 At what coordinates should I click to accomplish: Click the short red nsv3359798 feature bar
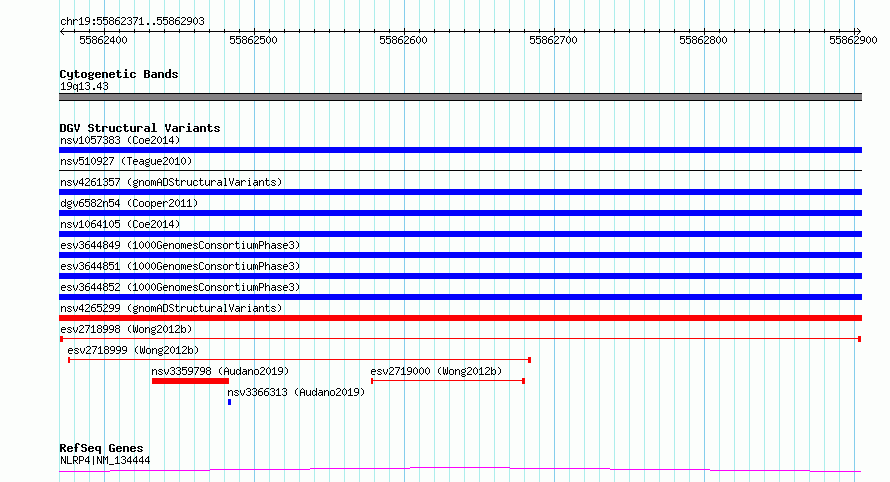coord(190,381)
